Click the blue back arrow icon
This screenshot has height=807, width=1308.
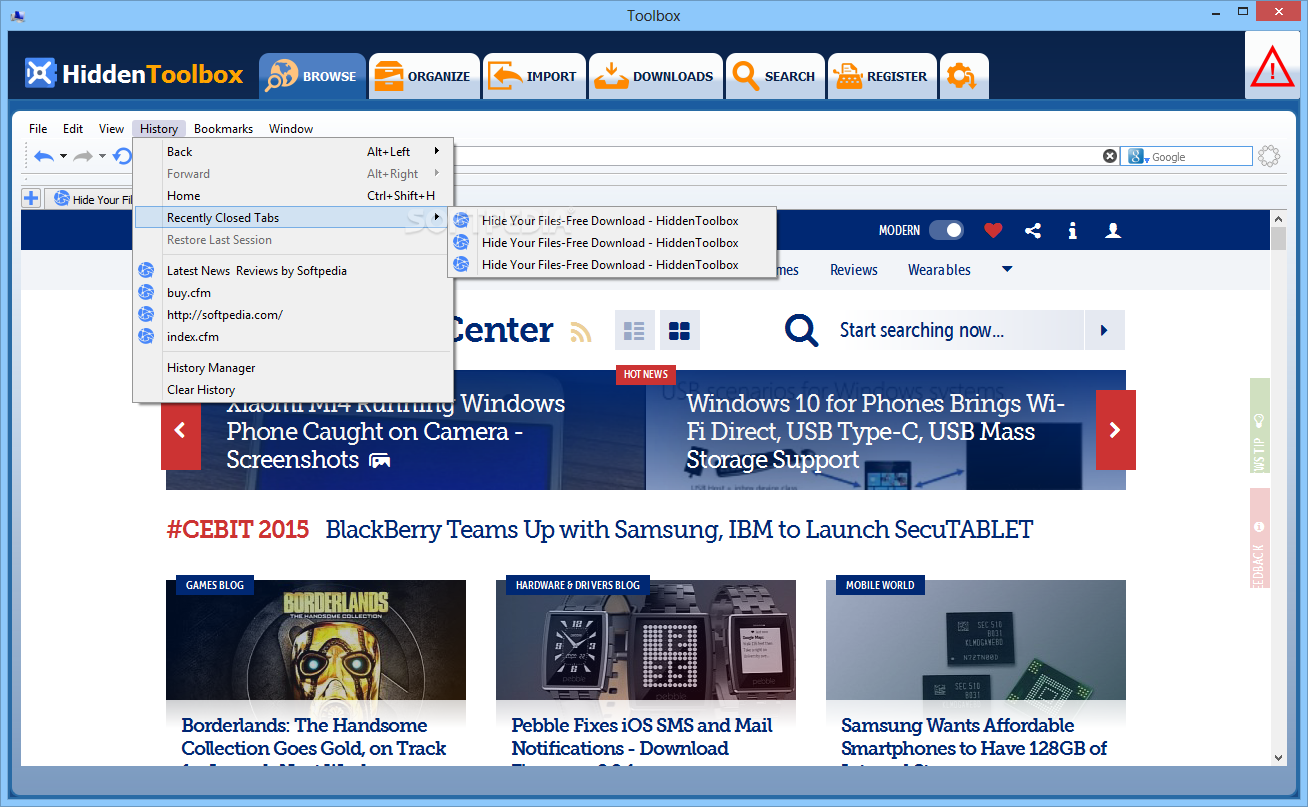(44, 156)
